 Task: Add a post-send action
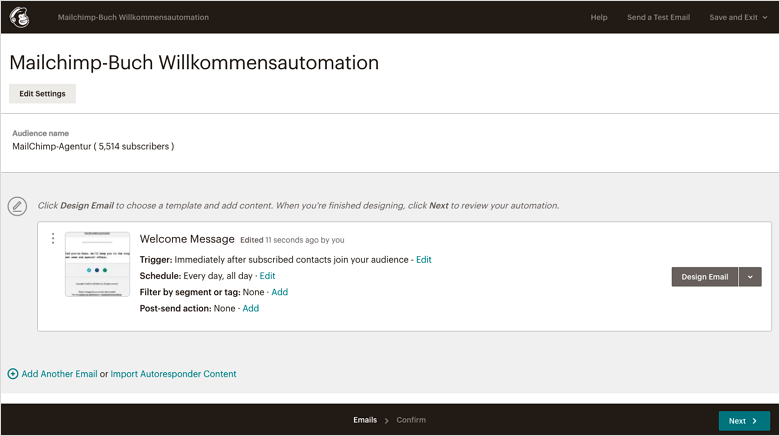251,308
